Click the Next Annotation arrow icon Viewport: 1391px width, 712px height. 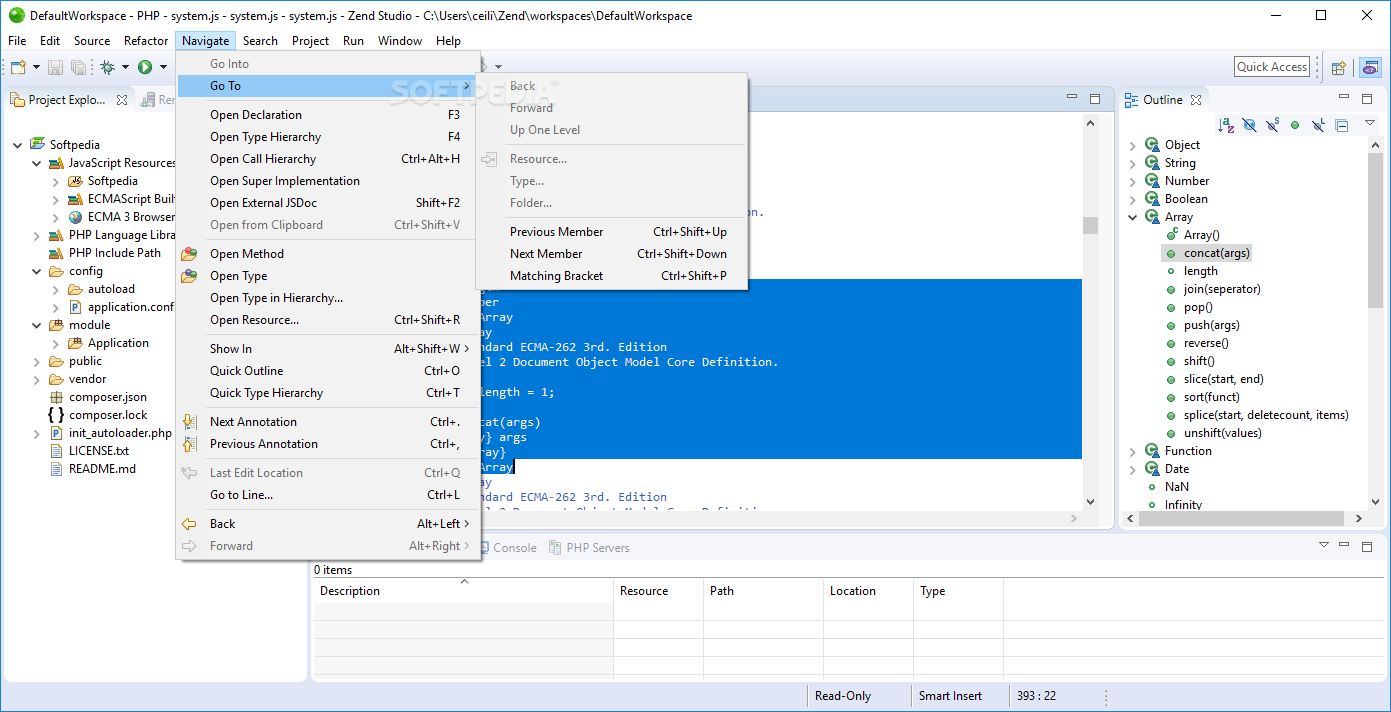pos(189,422)
